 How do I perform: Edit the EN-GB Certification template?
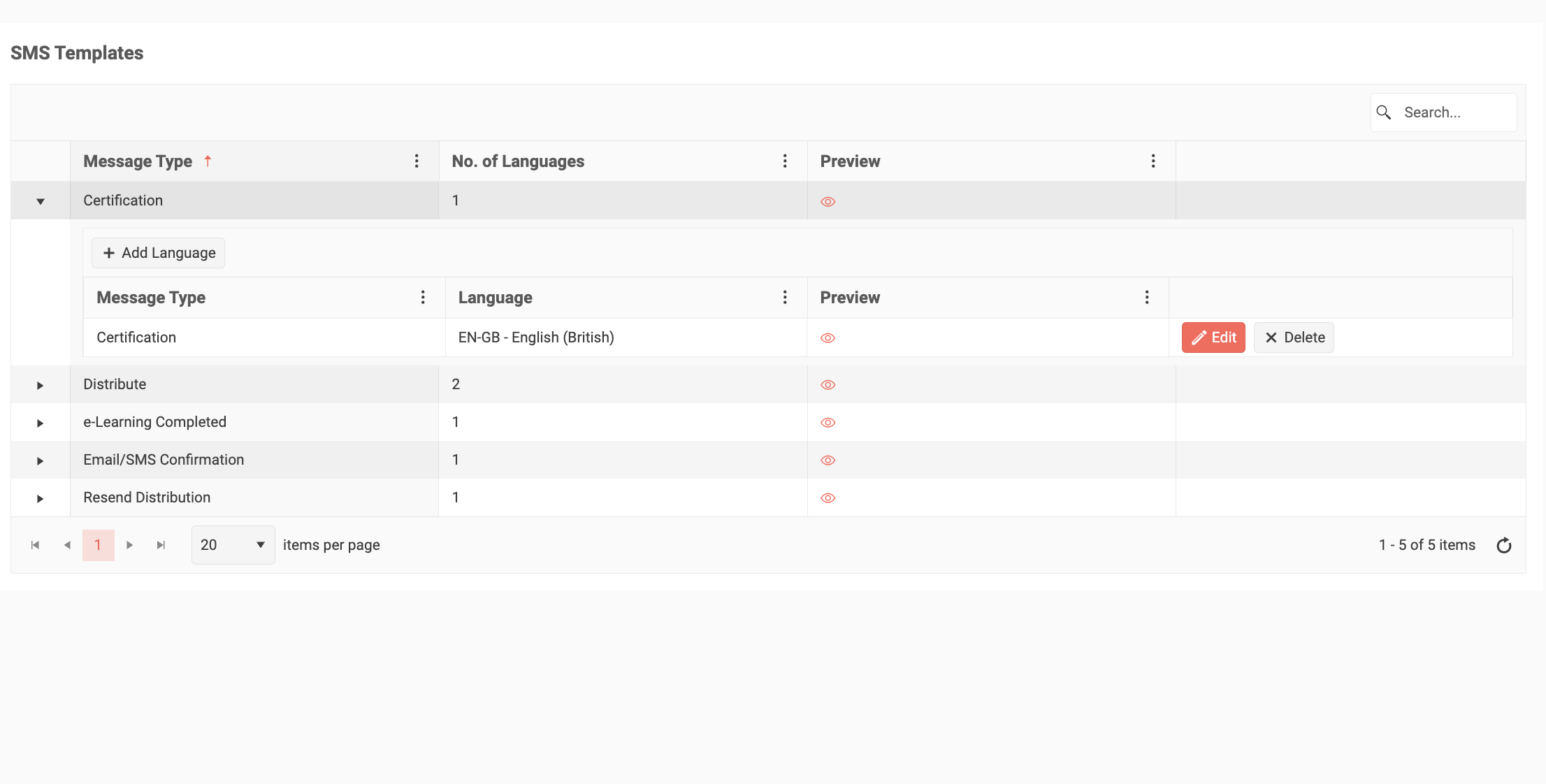click(x=1213, y=337)
